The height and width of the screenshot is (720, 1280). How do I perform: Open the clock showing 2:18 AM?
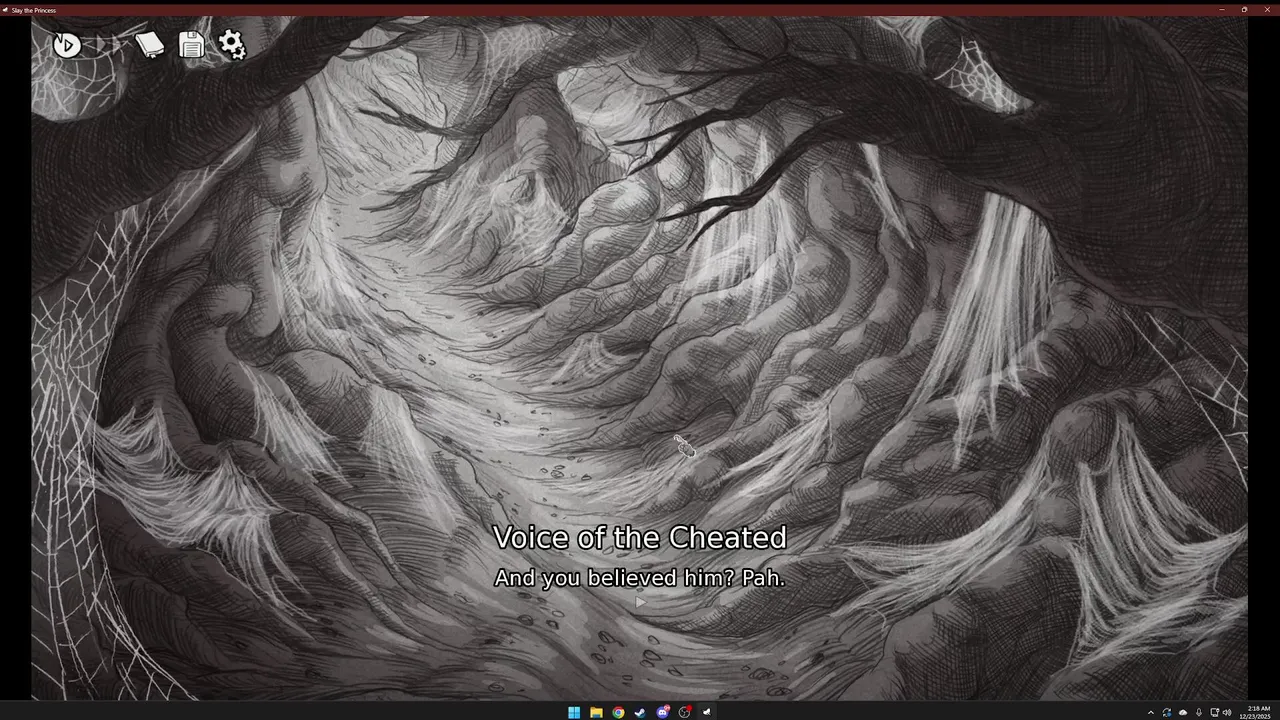[x=1256, y=712]
